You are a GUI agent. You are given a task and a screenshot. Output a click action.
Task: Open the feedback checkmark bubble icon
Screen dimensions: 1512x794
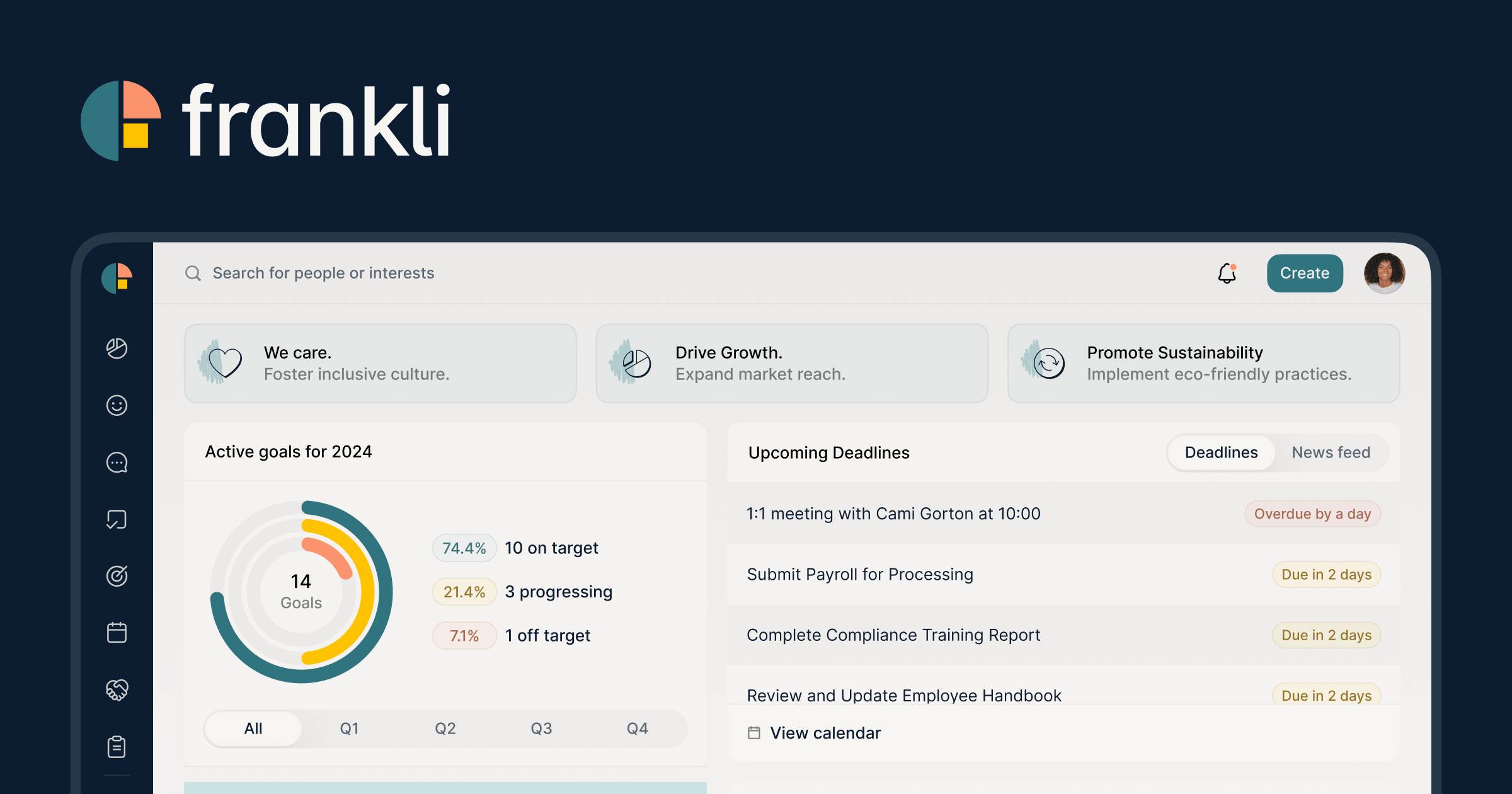117,519
